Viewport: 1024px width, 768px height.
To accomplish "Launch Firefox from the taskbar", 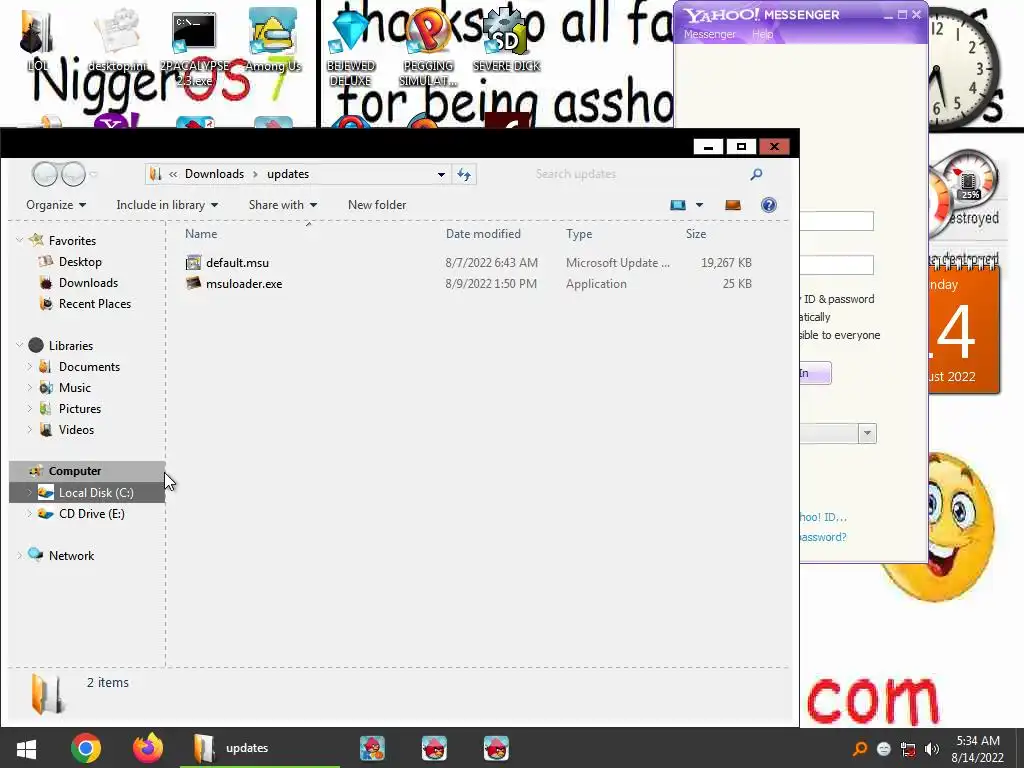I will coord(148,748).
